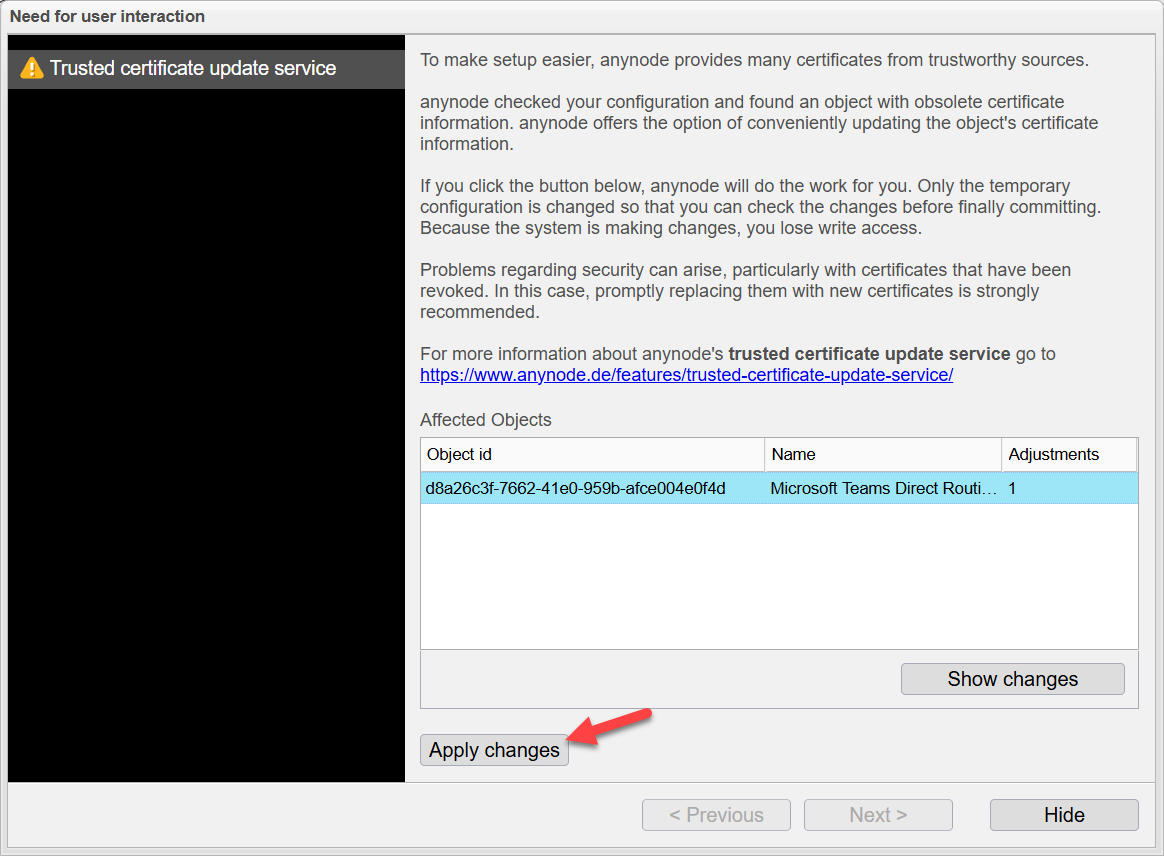This screenshot has width=1164, height=856.
Task: Click the bold trusted certificate update service text
Action: tap(869, 354)
